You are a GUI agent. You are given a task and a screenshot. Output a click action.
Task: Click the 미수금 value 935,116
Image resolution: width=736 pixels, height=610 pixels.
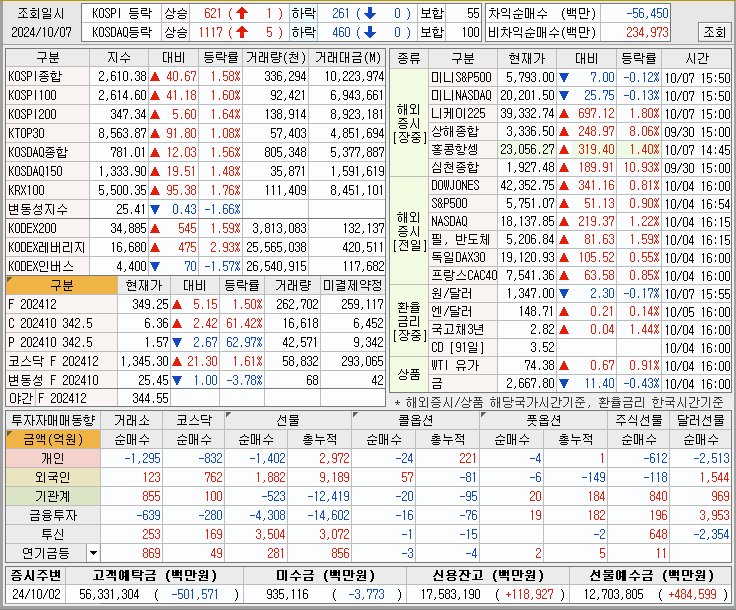pyautogui.click(x=287, y=595)
